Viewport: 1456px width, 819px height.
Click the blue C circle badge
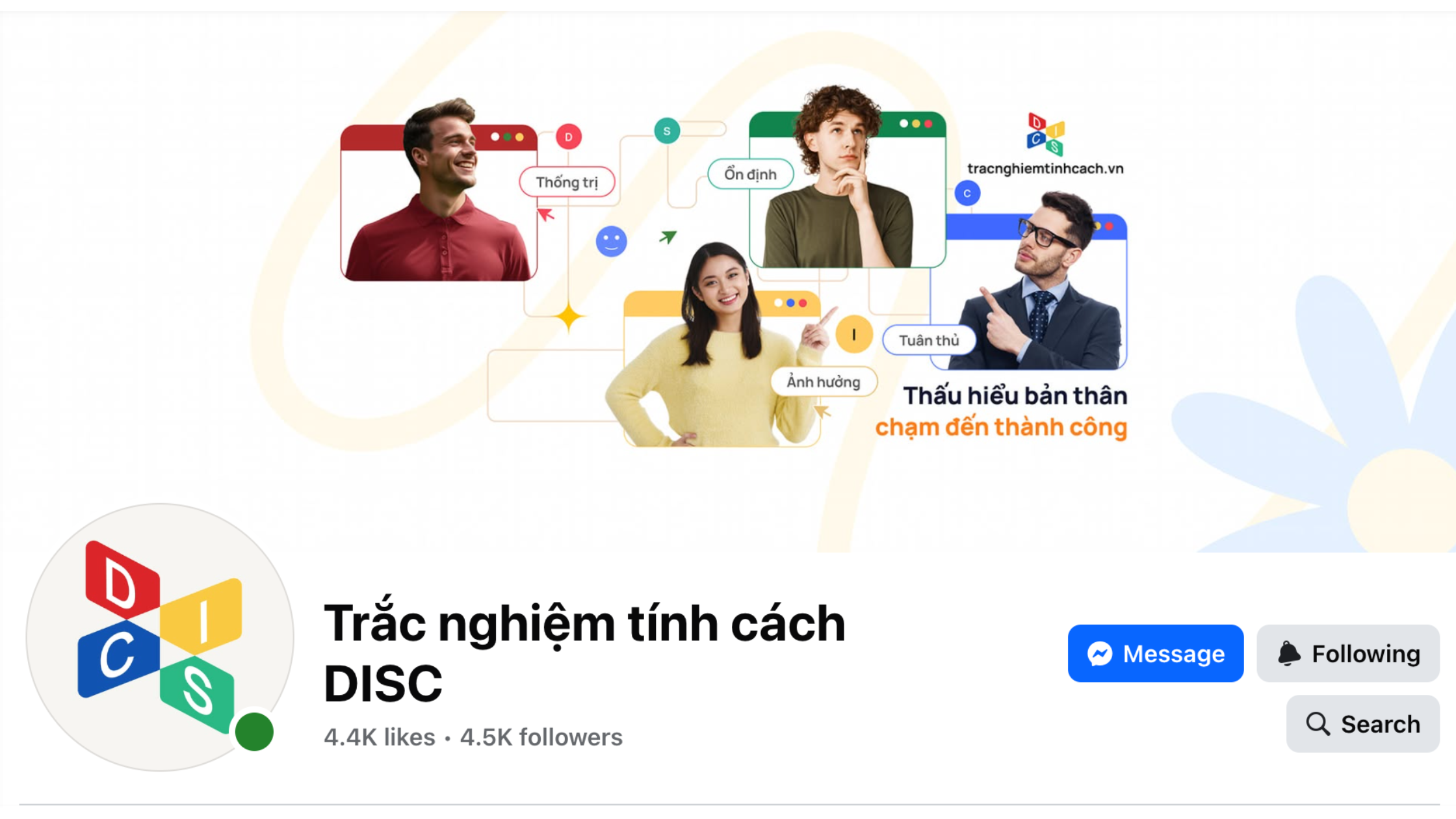coord(967,193)
